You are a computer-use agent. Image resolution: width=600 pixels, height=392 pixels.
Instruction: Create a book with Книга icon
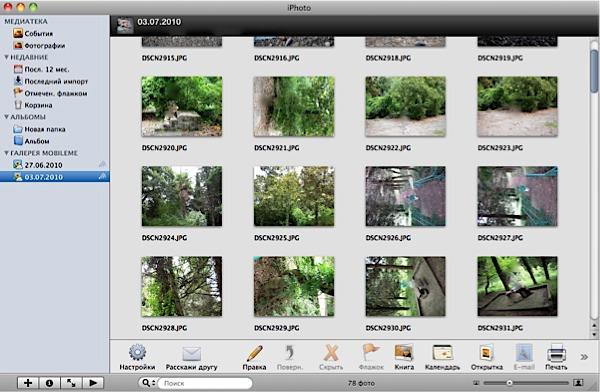coord(404,353)
